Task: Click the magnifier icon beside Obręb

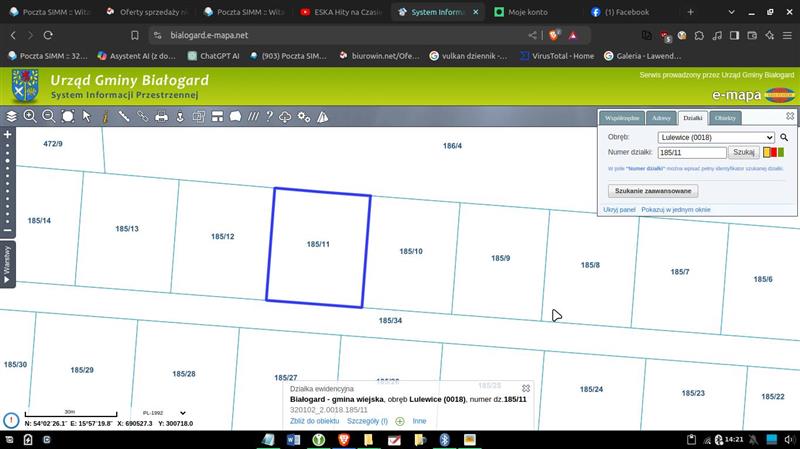Action: point(785,137)
